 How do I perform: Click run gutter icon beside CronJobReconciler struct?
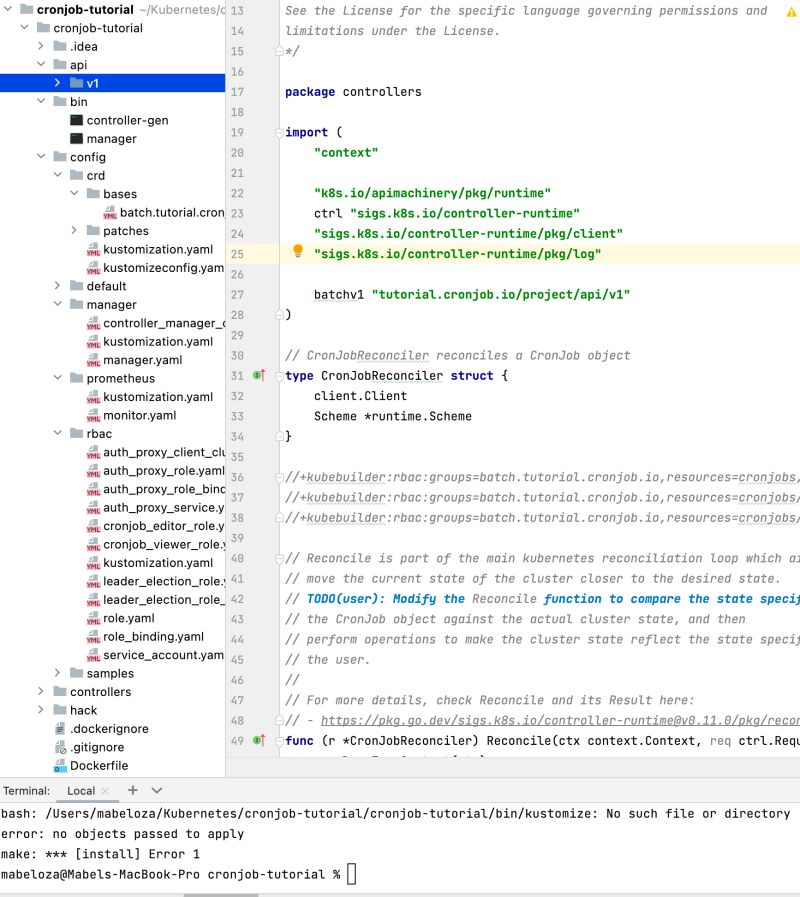pos(255,375)
